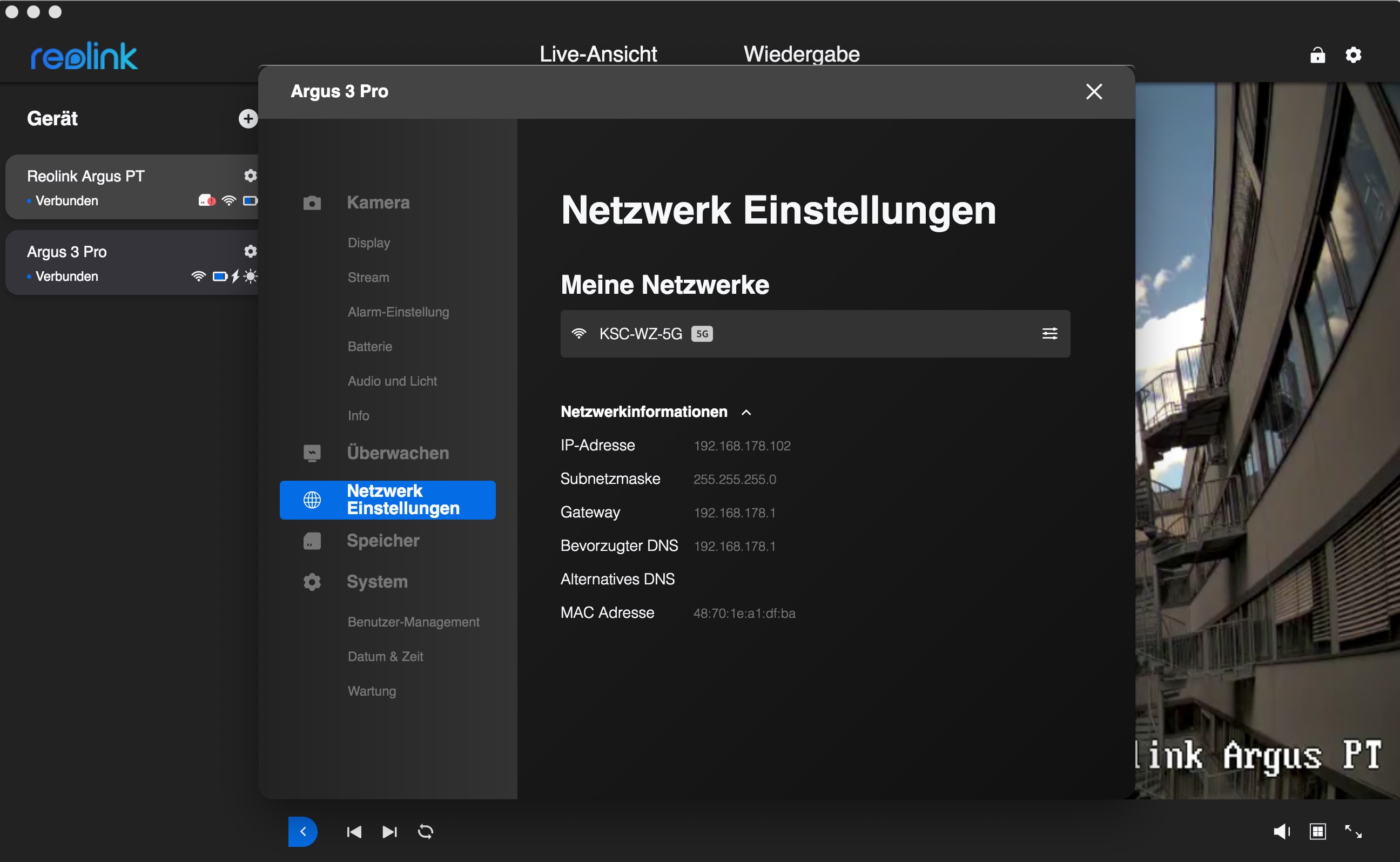Click the lock icon in top bar
The image size is (1400, 862).
[x=1317, y=55]
